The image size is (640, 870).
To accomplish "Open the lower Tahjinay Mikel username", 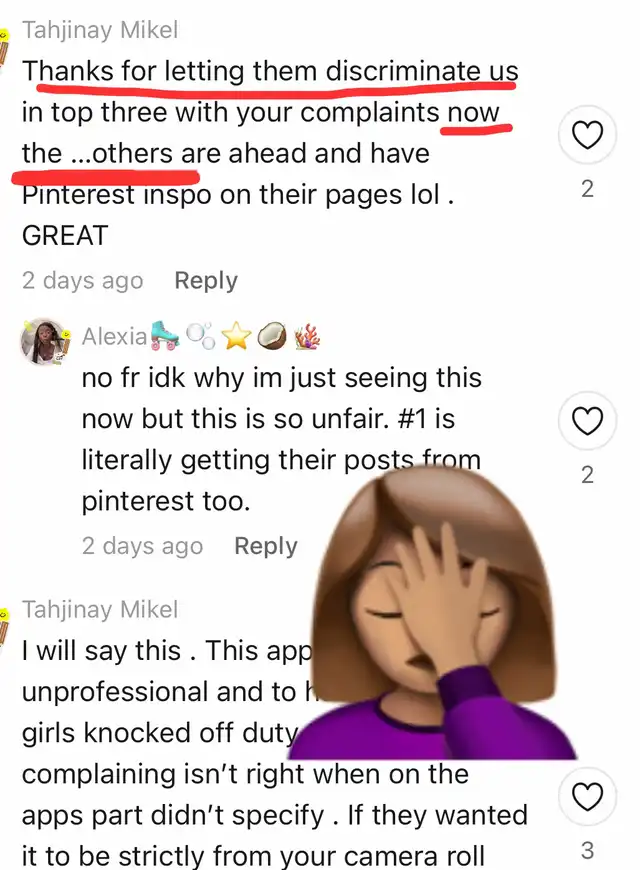I will pyautogui.click(x=100, y=609).
